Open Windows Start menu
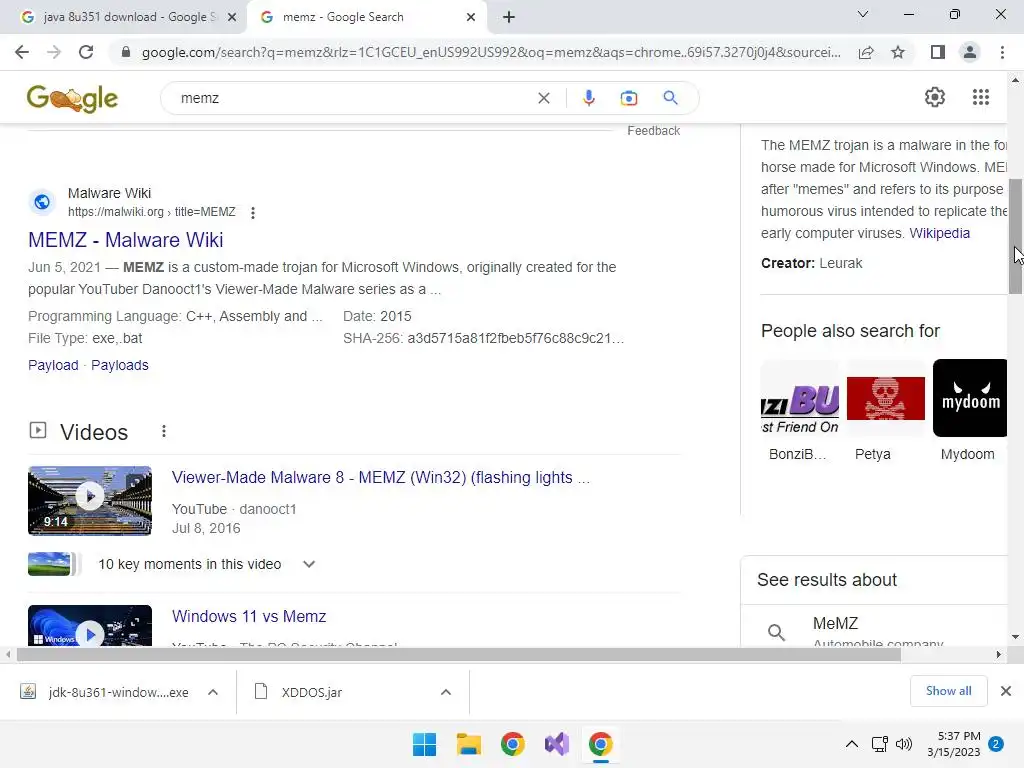This screenshot has width=1024, height=768. [x=424, y=744]
